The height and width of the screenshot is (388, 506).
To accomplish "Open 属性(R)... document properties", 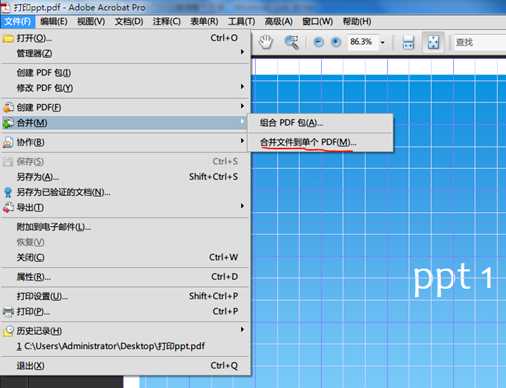I will (x=125, y=277).
